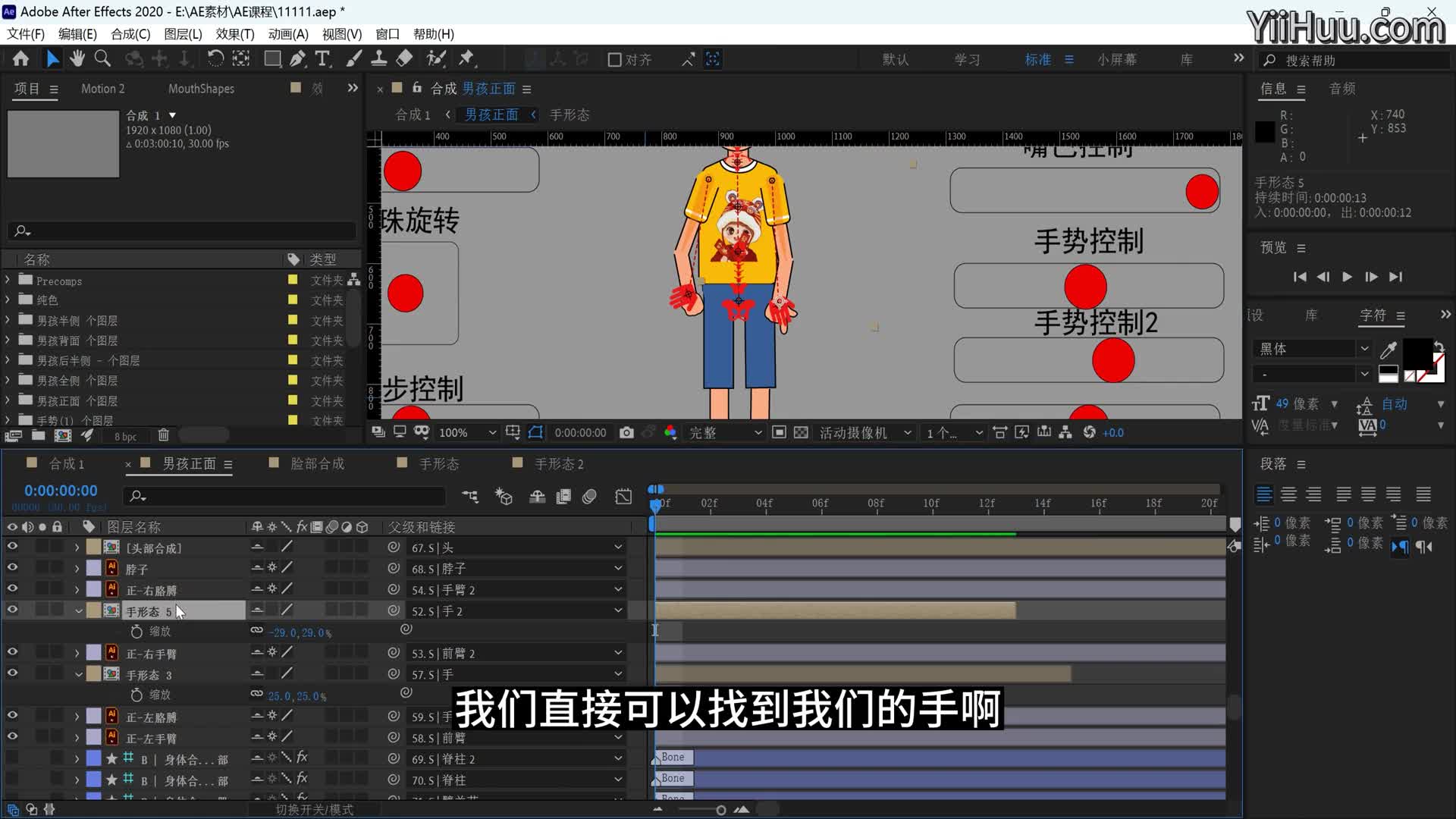The height and width of the screenshot is (819, 1456).
Task: Delete selected project item with trash icon
Action: (163, 435)
